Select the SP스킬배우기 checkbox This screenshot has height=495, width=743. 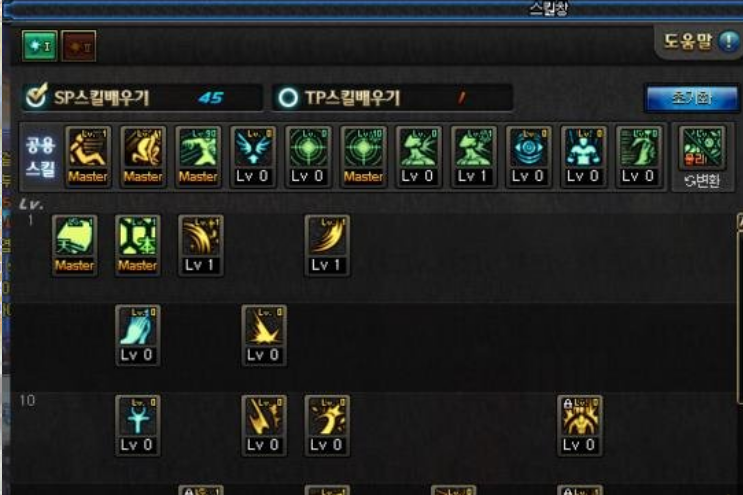click(36, 96)
